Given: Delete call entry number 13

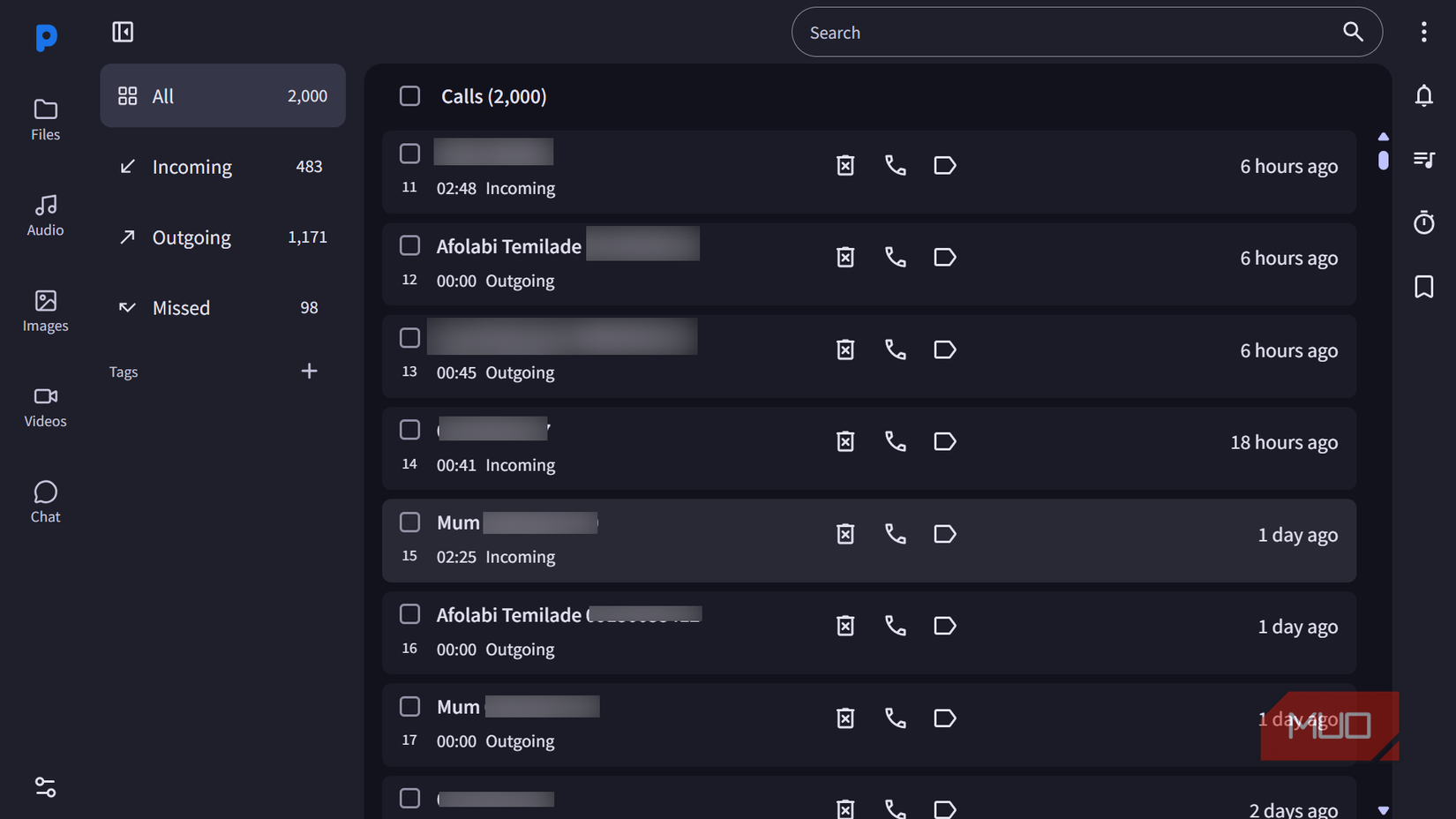Looking at the screenshot, I should coord(845,349).
